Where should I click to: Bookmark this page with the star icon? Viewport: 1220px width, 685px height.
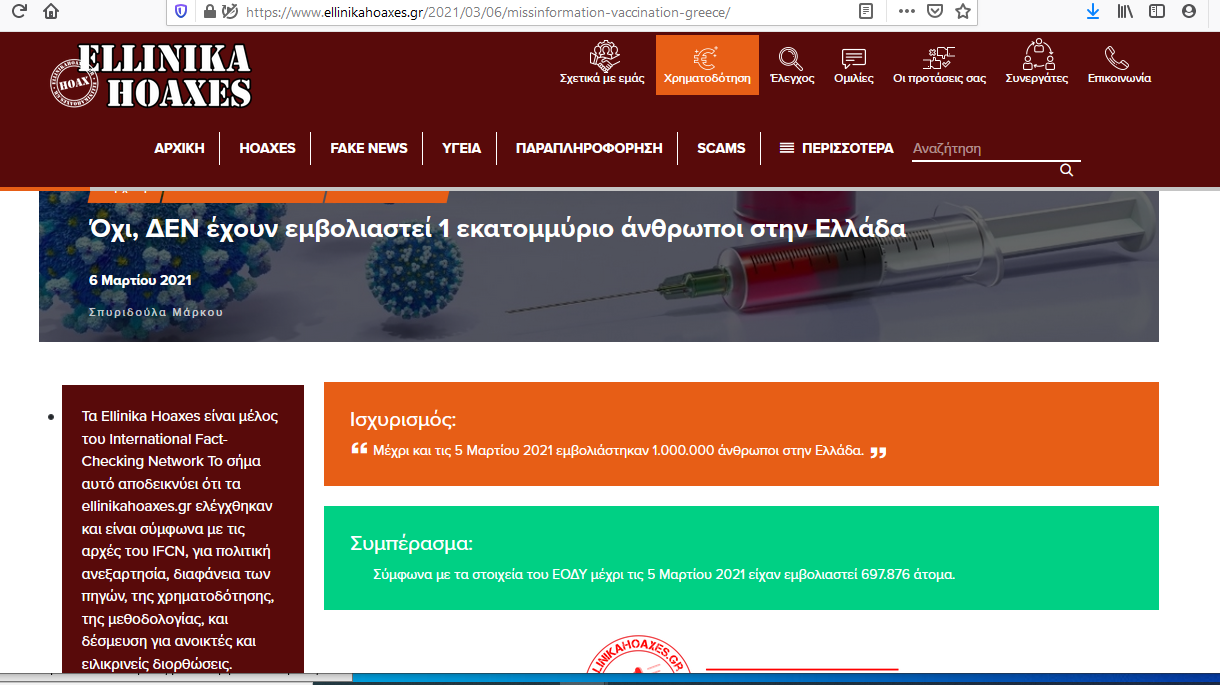click(962, 12)
